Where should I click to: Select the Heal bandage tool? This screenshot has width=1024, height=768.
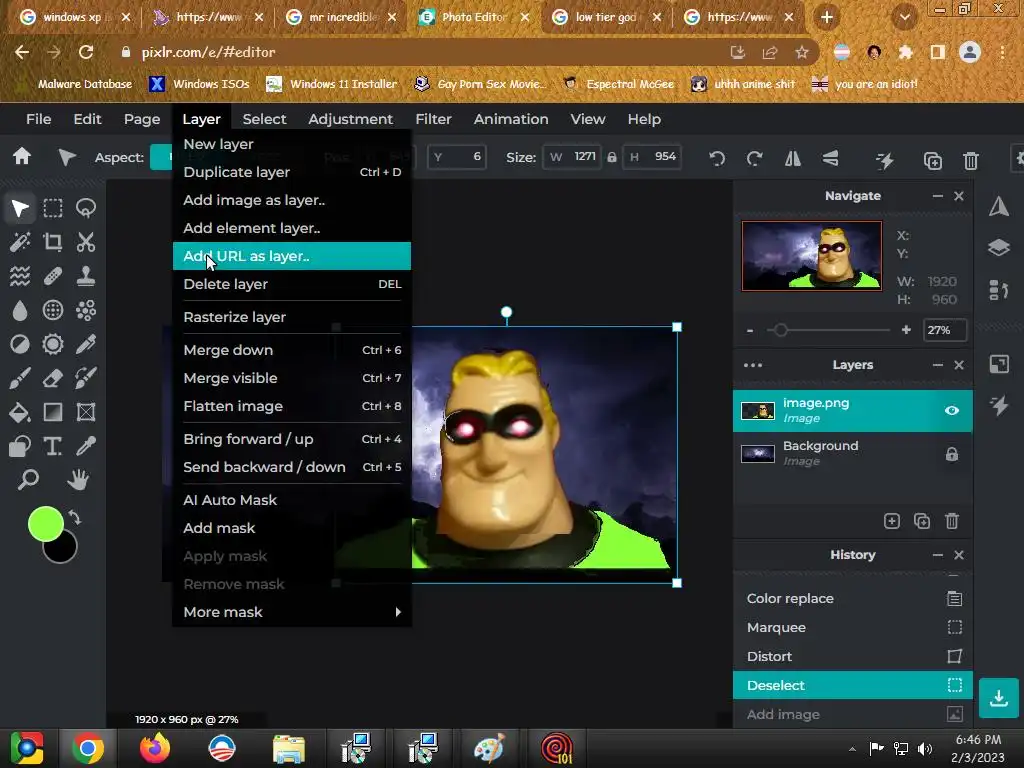53,276
